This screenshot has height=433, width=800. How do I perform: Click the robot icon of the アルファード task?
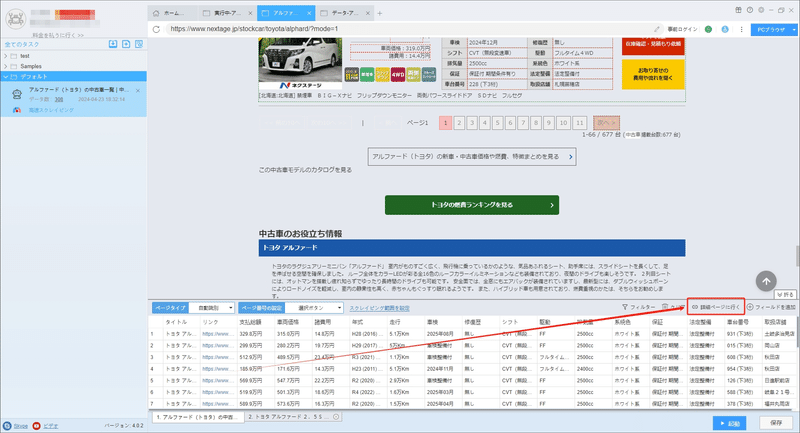(17, 94)
